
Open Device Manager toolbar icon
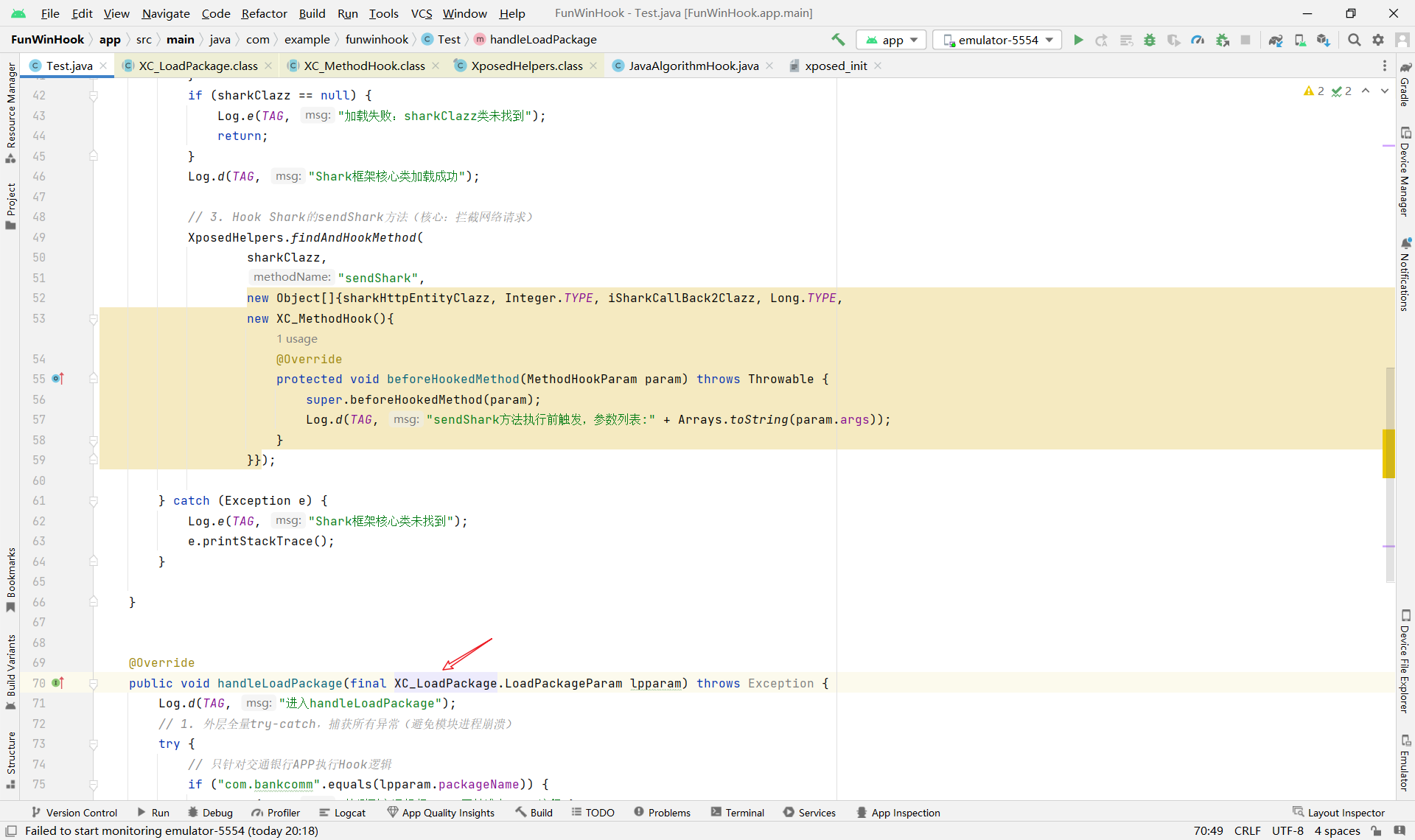(x=1300, y=40)
